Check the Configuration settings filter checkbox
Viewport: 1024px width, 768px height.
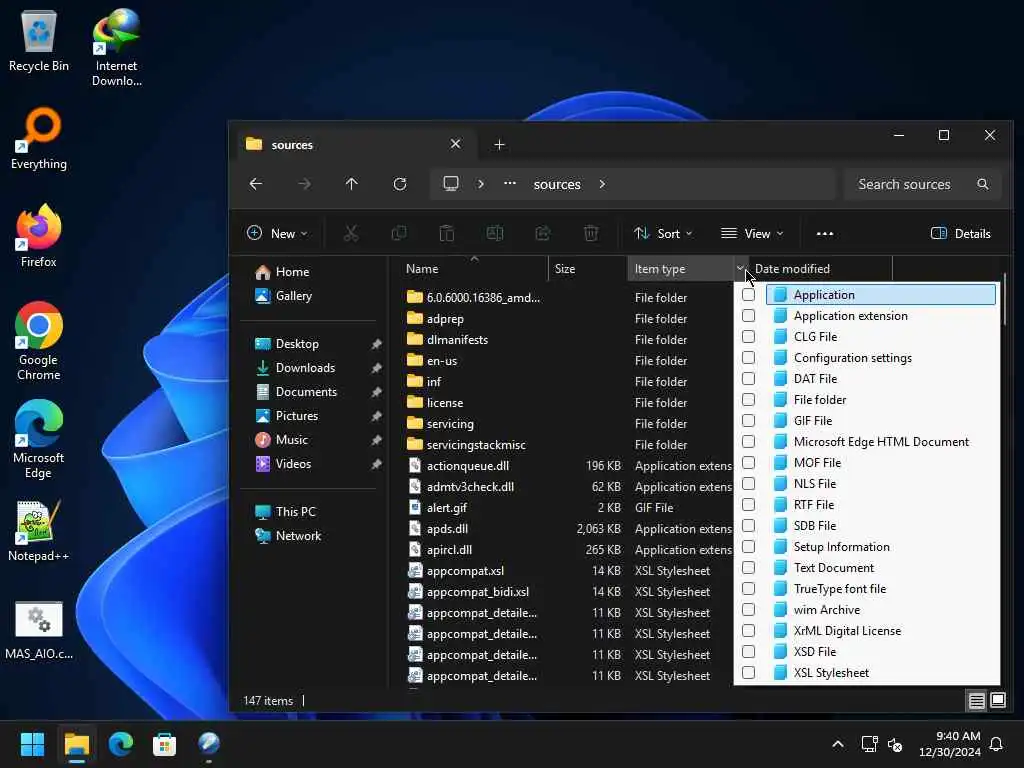(748, 358)
